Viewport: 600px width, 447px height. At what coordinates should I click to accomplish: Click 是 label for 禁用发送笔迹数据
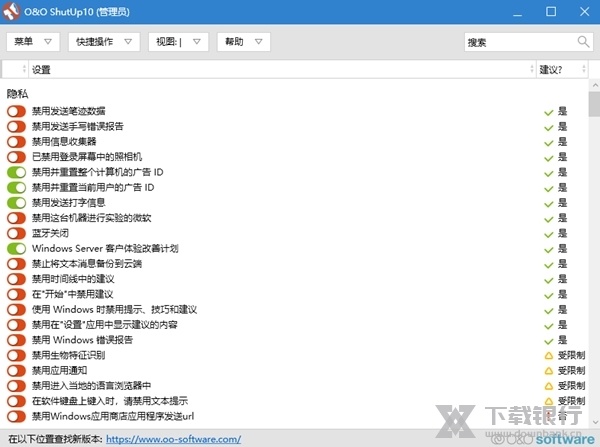coord(562,111)
